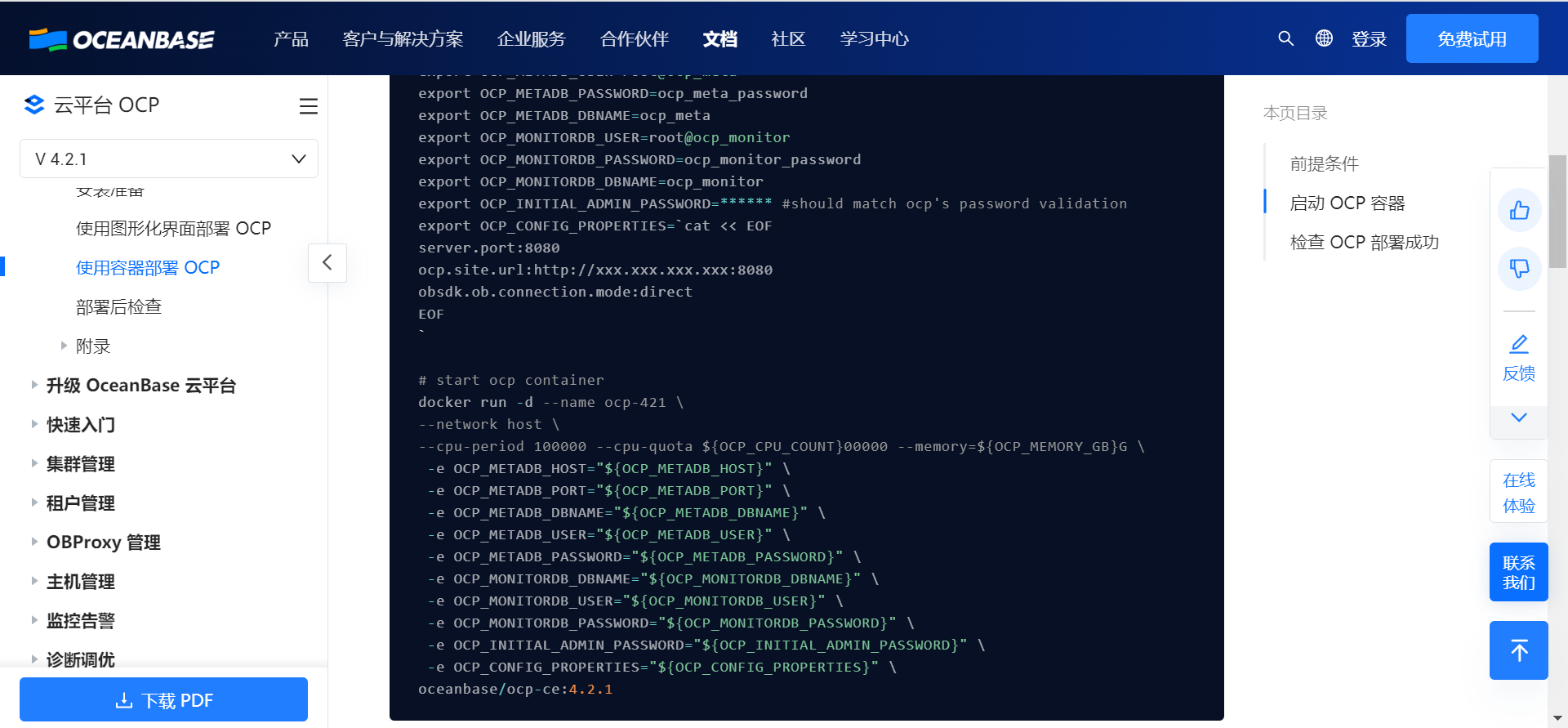Open the 部署后检查 page
This screenshot has width=1568, height=728.
tap(118, 306)
